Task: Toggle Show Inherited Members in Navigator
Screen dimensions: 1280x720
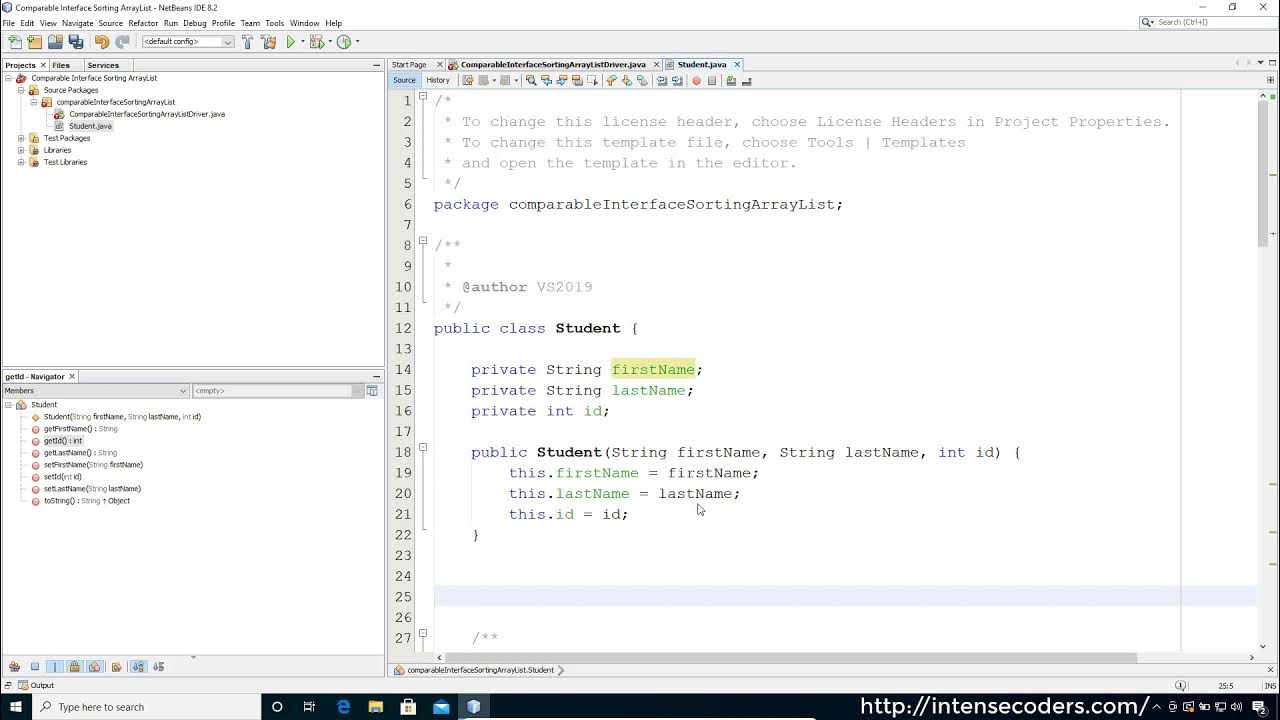Action: pos(14,667)
